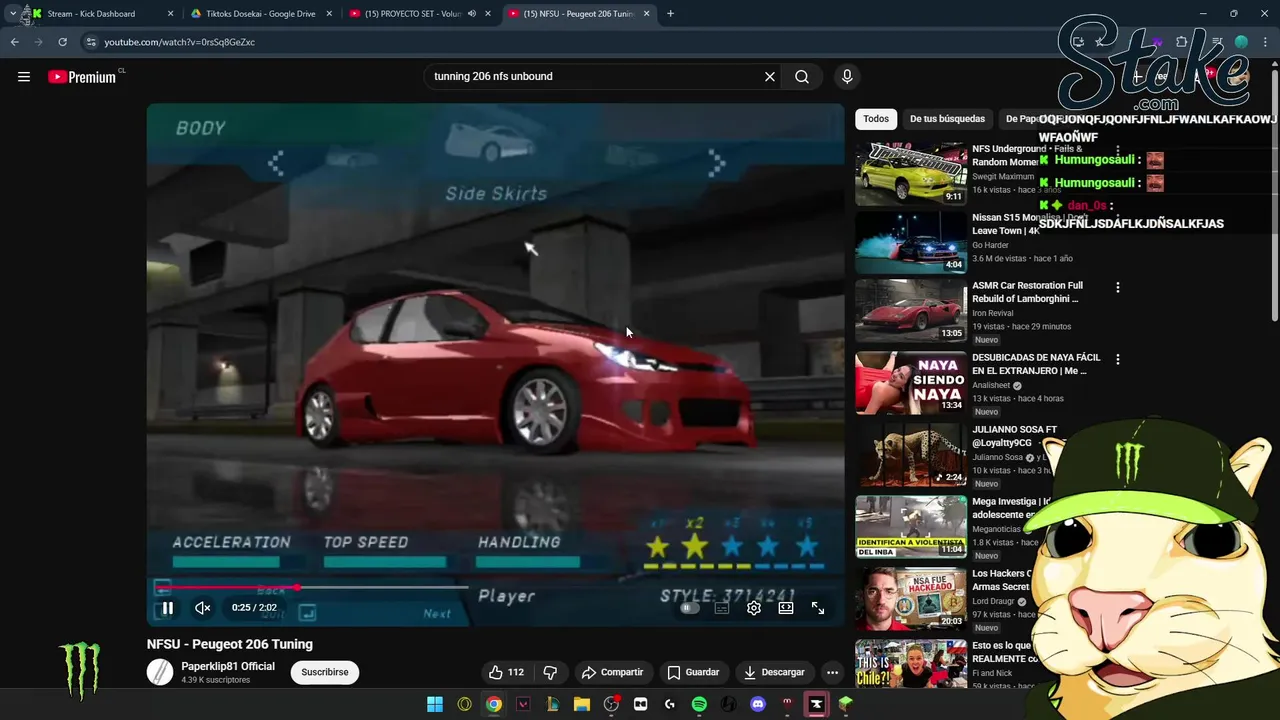The width and height of the screenshot is (1280, 720).
Task: Reload the current page
Action: 62,42
